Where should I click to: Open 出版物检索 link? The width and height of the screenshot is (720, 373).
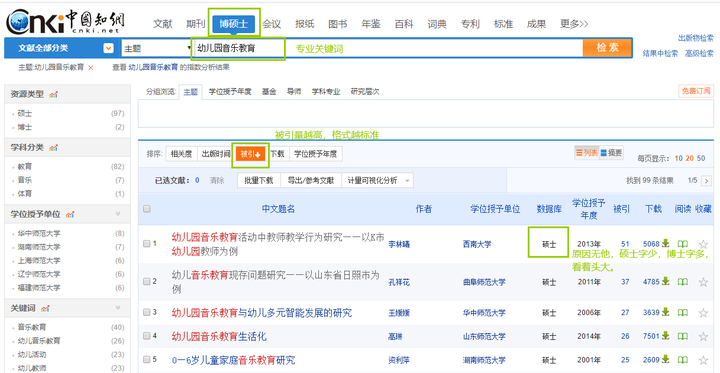tap(696, 38)
